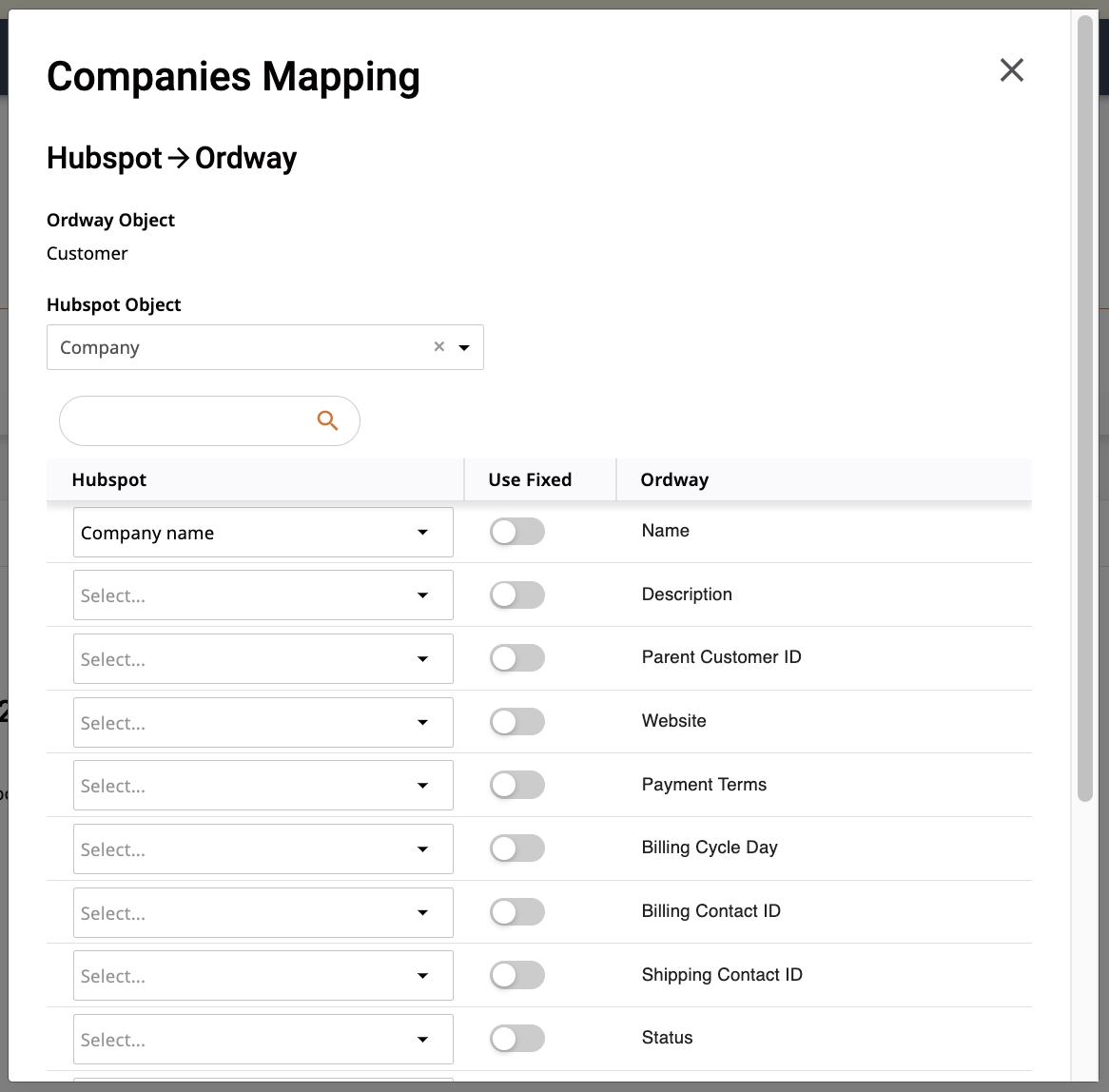Click the dialog vertical scrollbar thumb

[1085, 408]
